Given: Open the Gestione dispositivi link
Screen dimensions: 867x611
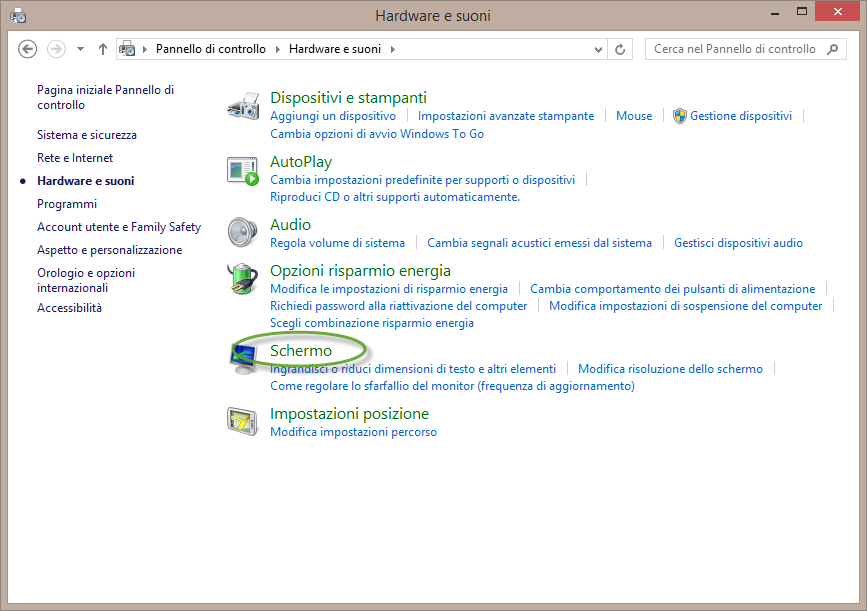Looking at the screenshot, I should tap(740, 116).
